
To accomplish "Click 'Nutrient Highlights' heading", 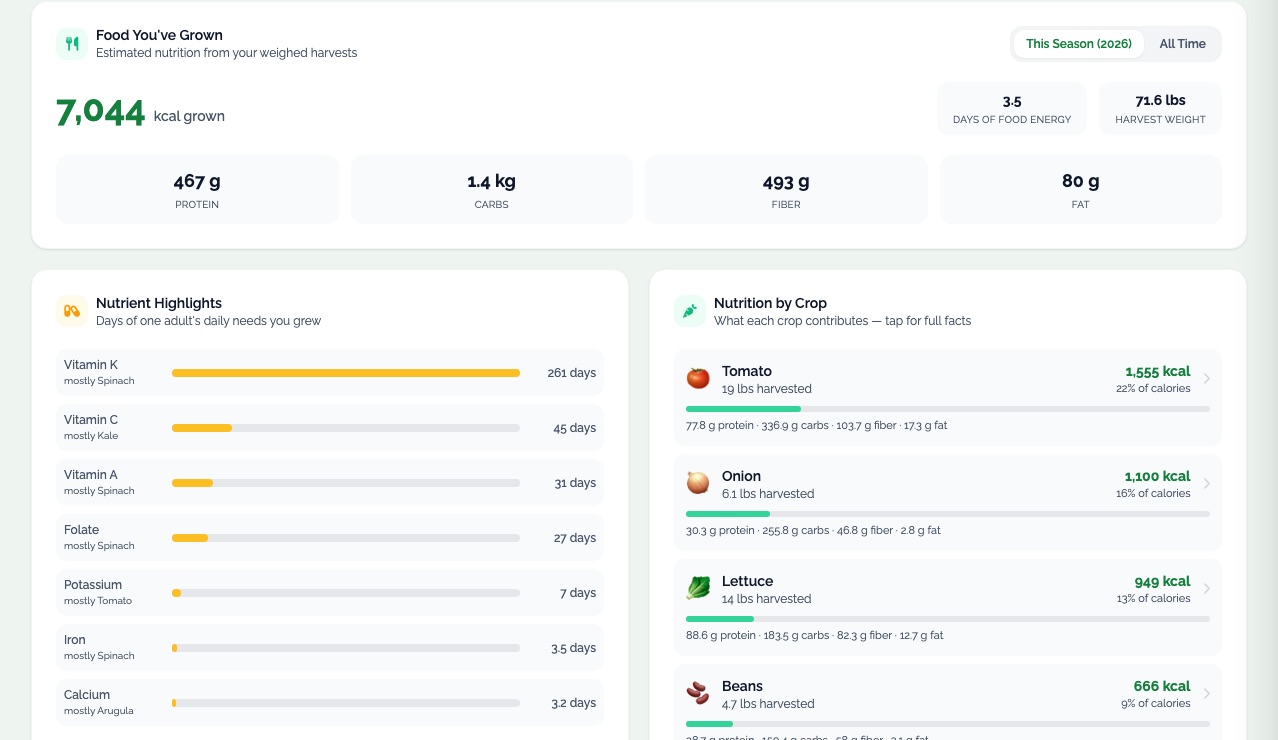I will (x=159, y=303).
